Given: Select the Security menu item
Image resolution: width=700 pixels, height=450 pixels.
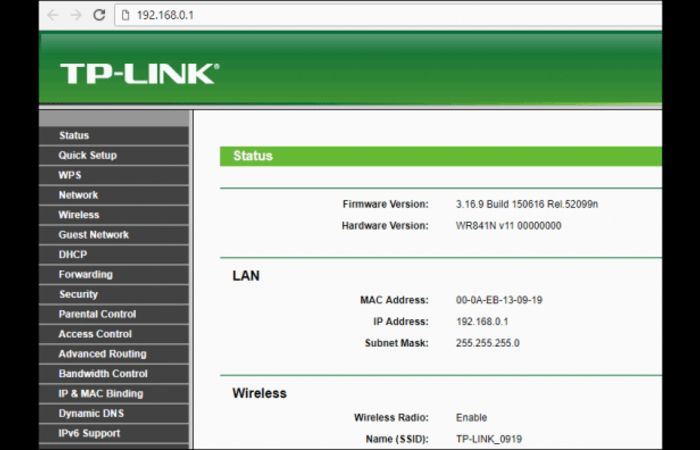Looking at the screenshot, I should coord(114,294).
